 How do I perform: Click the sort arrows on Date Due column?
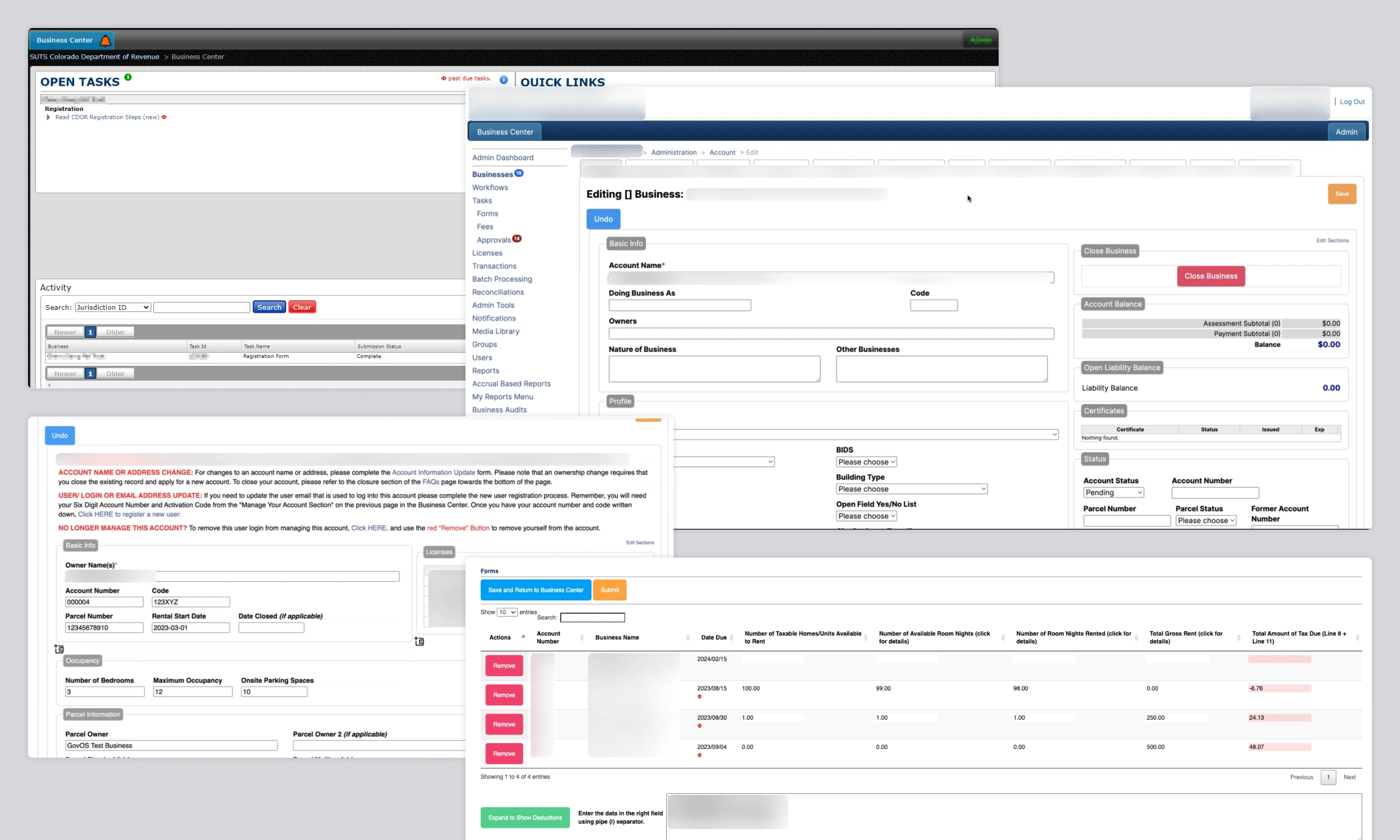pyautogui.click(x=733, y=638)
